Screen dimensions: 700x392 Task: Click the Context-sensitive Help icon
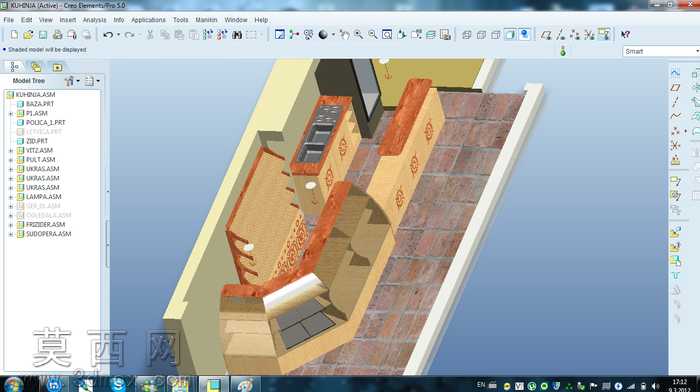[625, 34]
